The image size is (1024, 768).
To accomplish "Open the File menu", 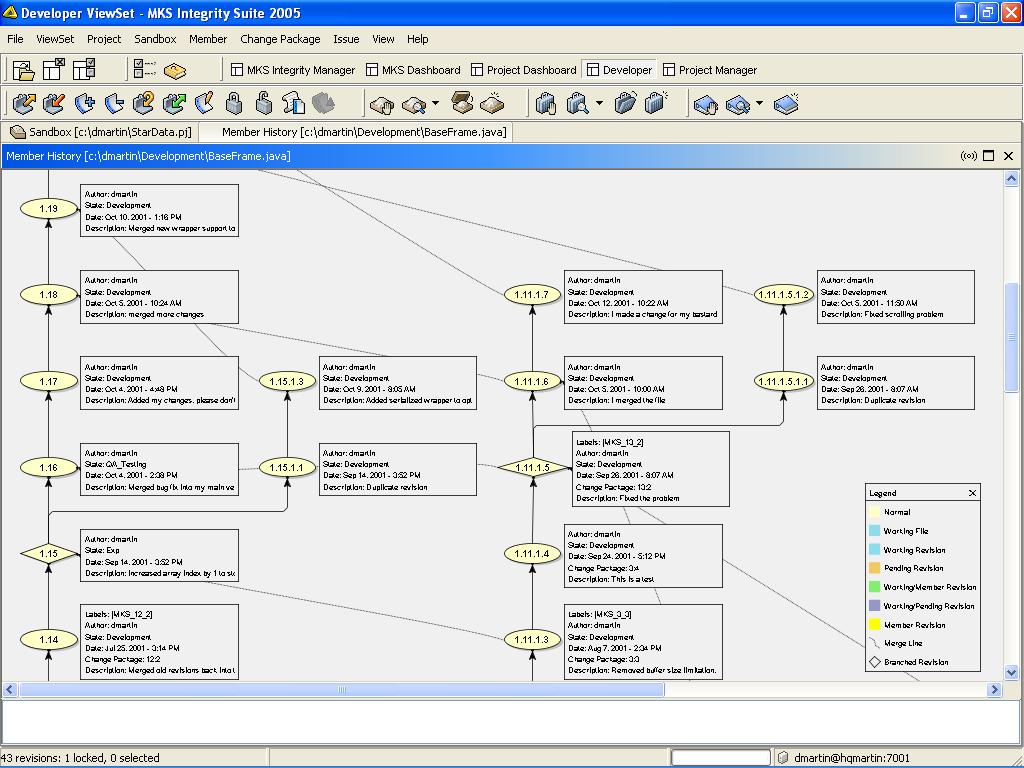I will (15, 39).
